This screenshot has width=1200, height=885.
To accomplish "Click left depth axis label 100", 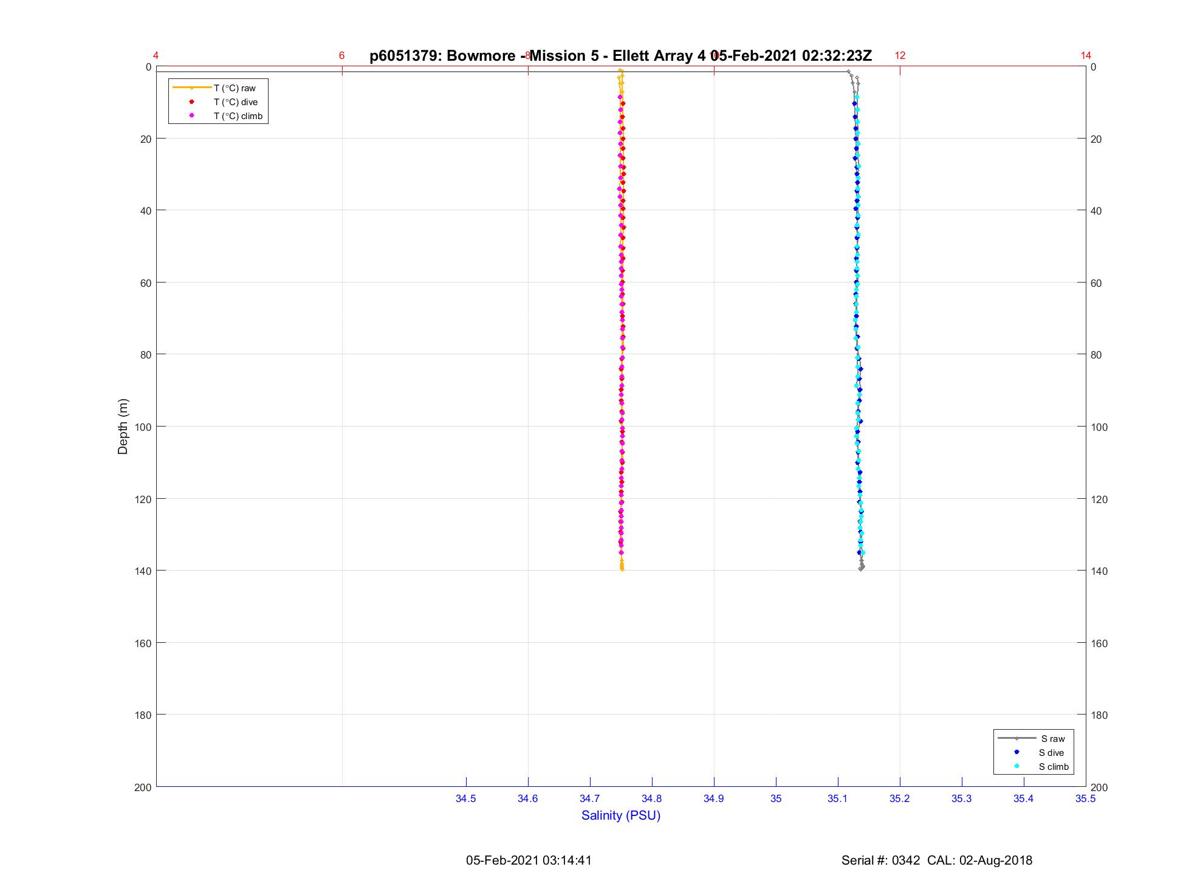I will click(x=142, y=427).
